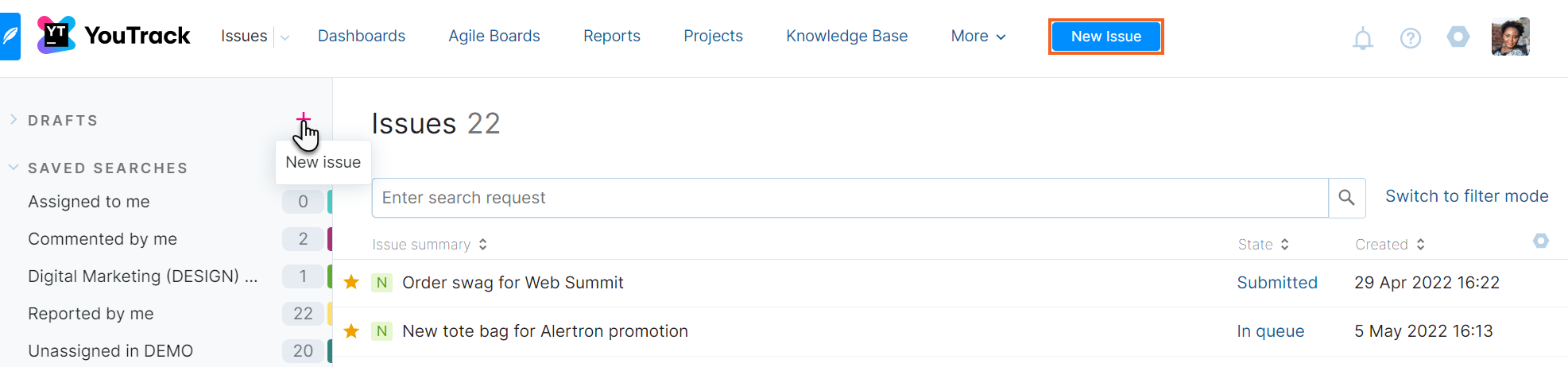This screenshot has height=367, width=1568.
Task: Open the More menu
Action: 978,37
